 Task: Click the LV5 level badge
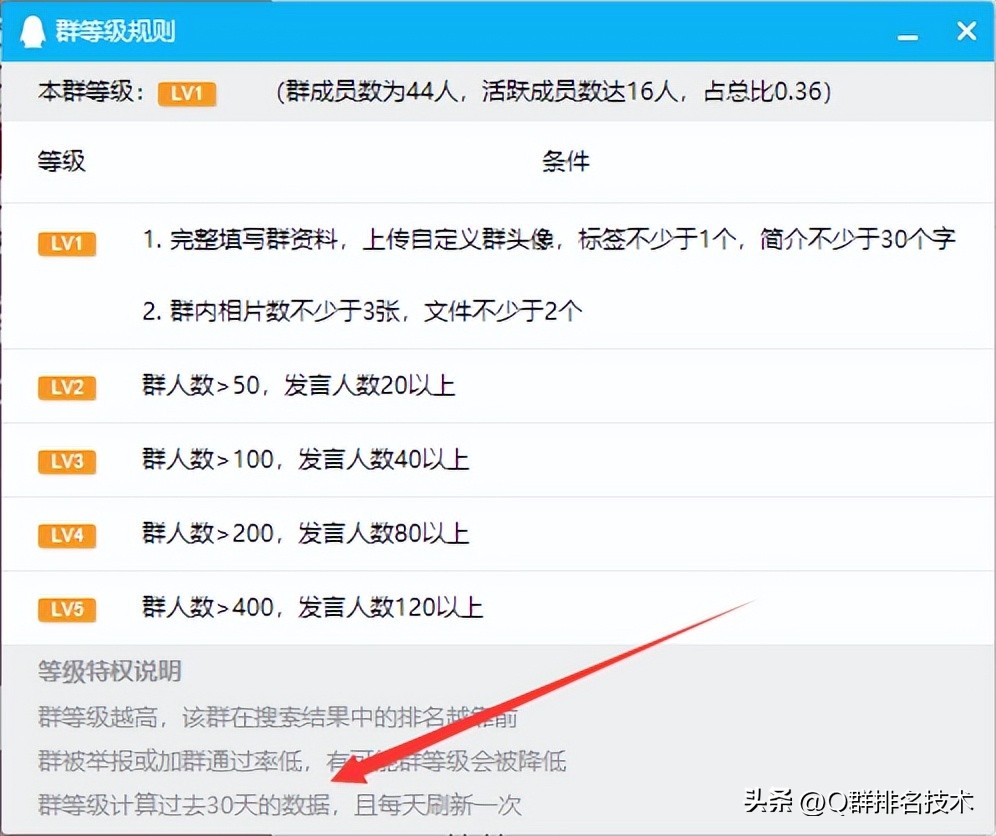(66, 609)
